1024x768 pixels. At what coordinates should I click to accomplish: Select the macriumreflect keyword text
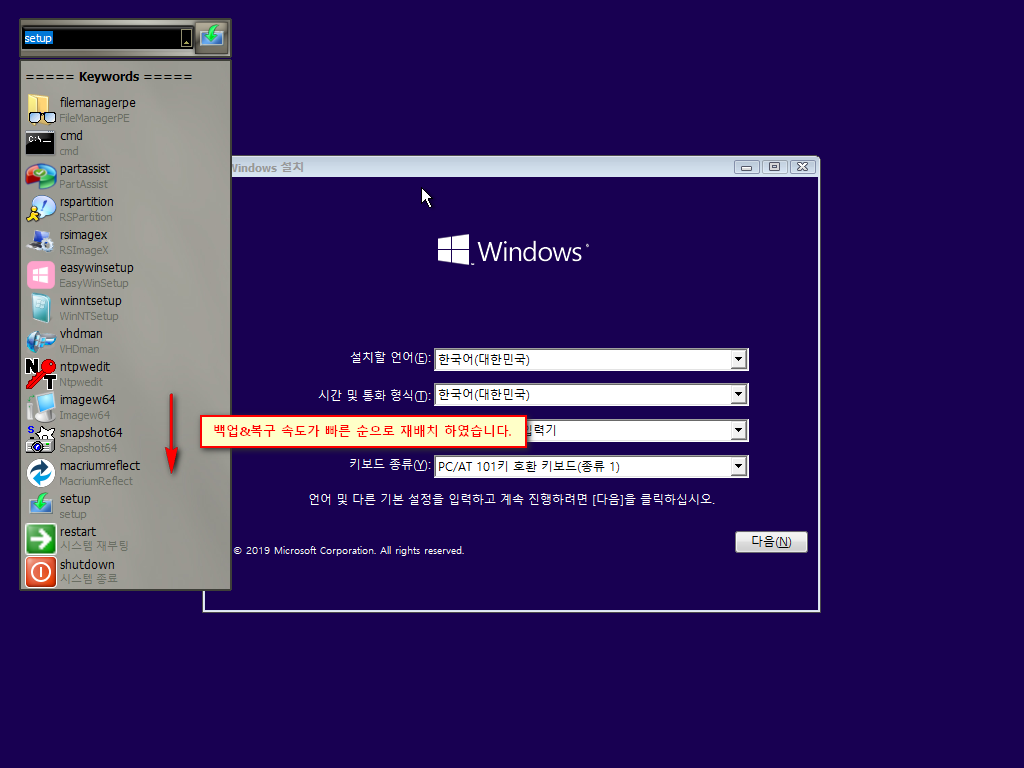click(x=100, y=466)
